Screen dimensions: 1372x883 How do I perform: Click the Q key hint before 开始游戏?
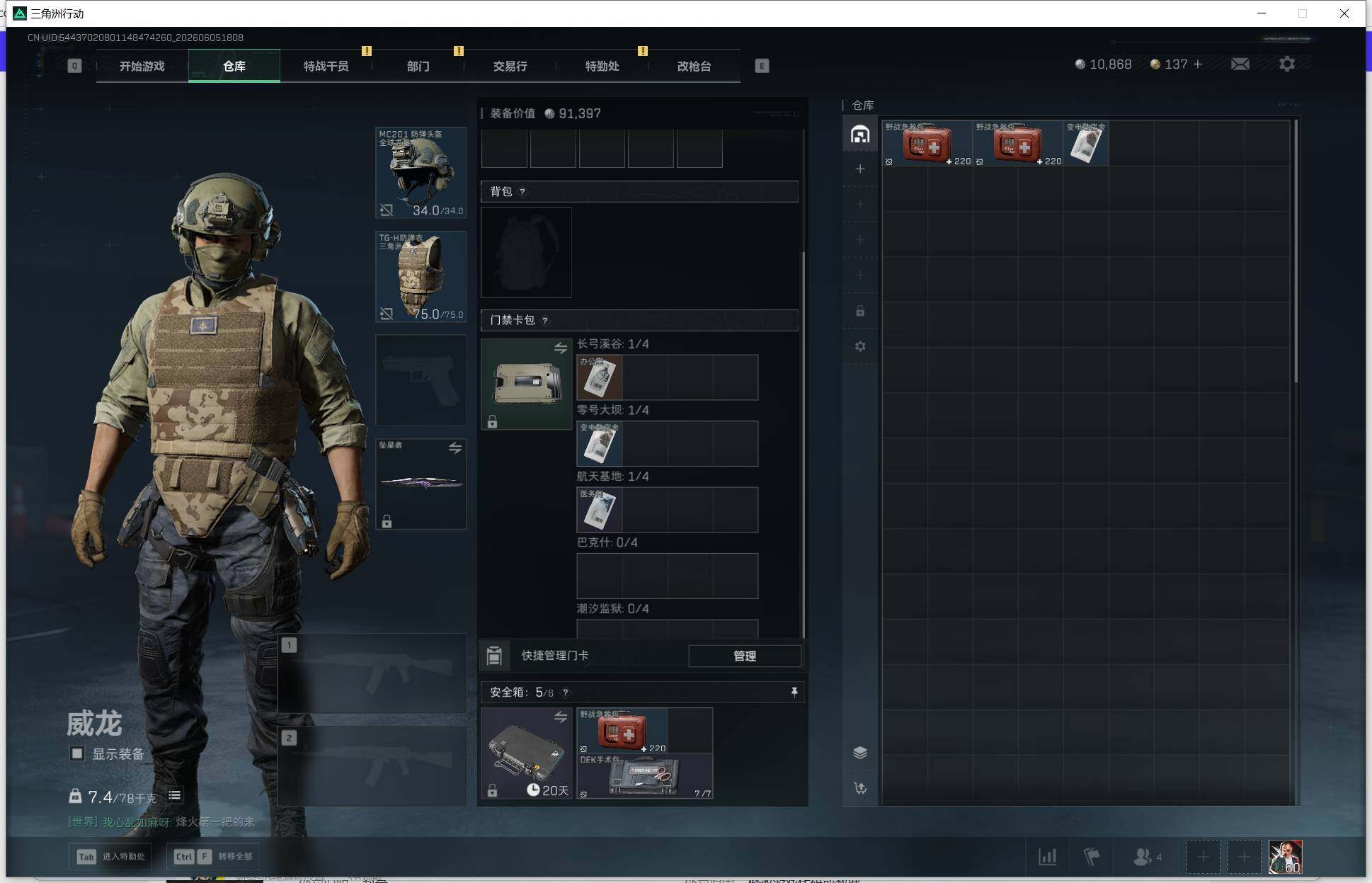(x=74, y=66)
